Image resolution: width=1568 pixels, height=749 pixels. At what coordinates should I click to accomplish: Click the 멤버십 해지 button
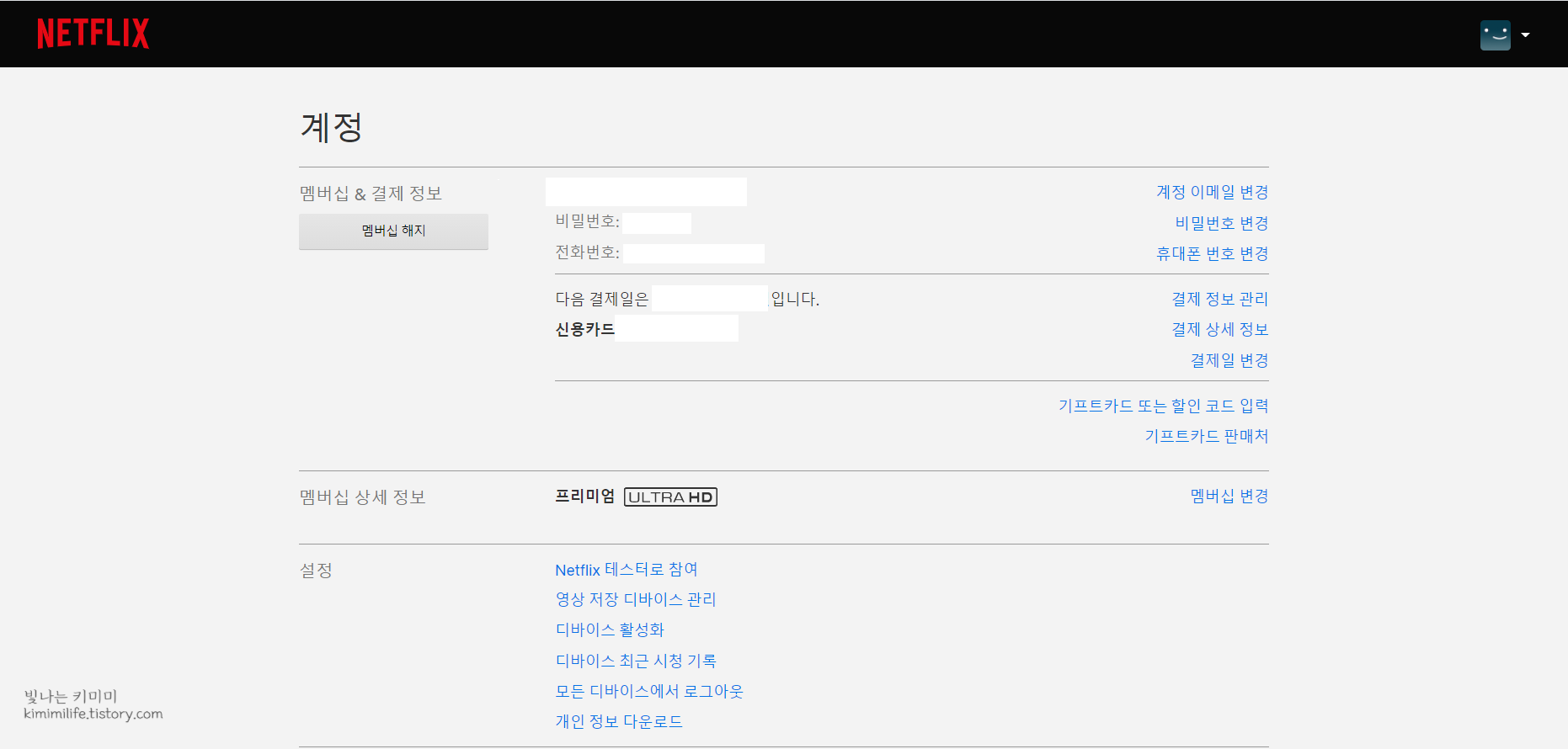393,231
